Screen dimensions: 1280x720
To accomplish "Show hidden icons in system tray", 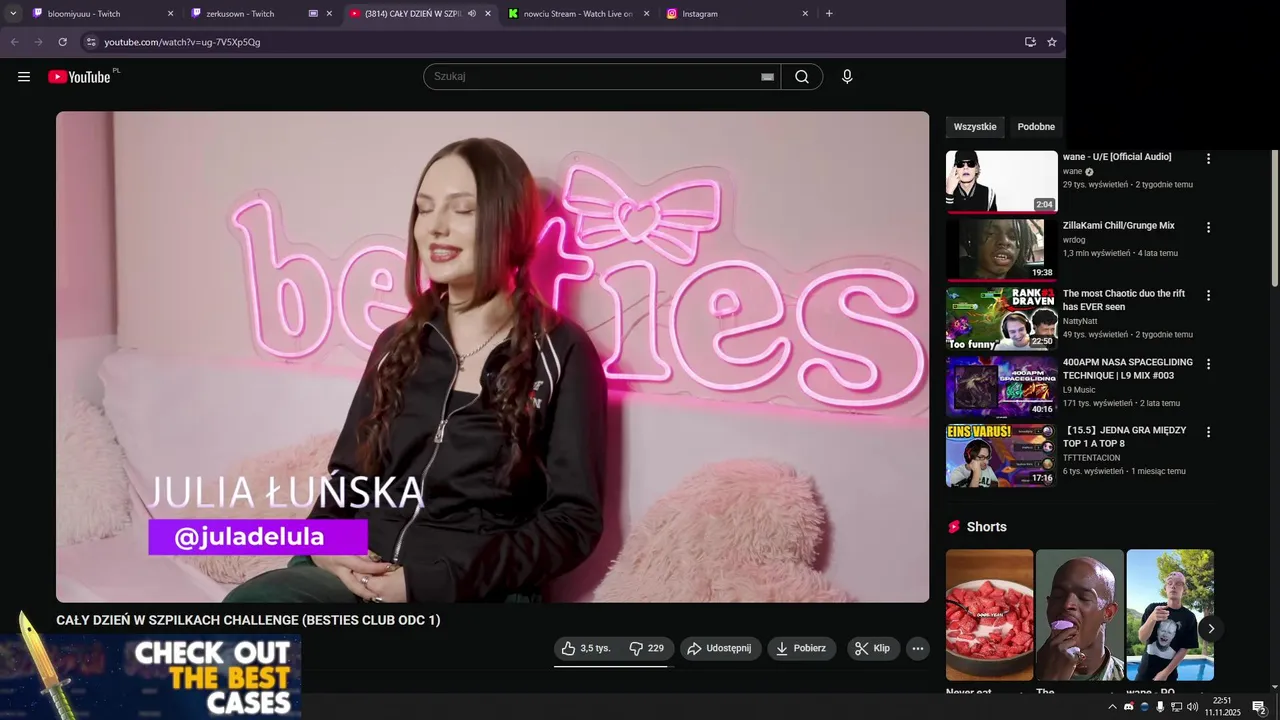I will click(1112, 707).
